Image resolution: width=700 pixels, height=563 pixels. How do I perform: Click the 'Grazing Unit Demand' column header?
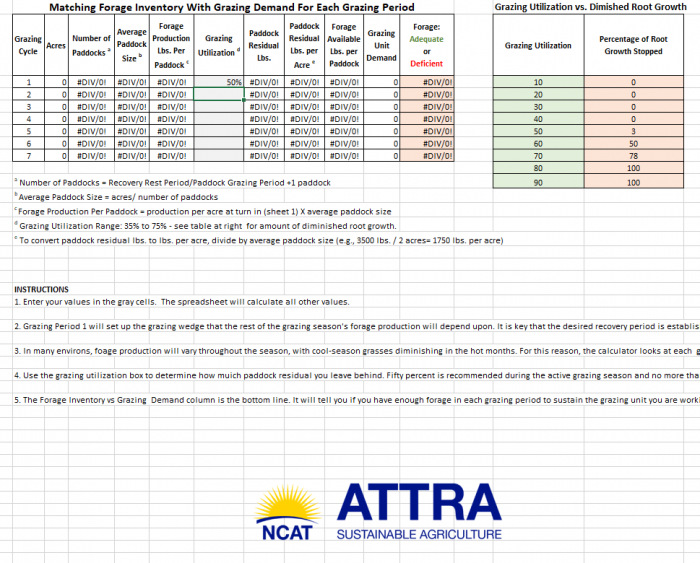click(x=381, y=45)
